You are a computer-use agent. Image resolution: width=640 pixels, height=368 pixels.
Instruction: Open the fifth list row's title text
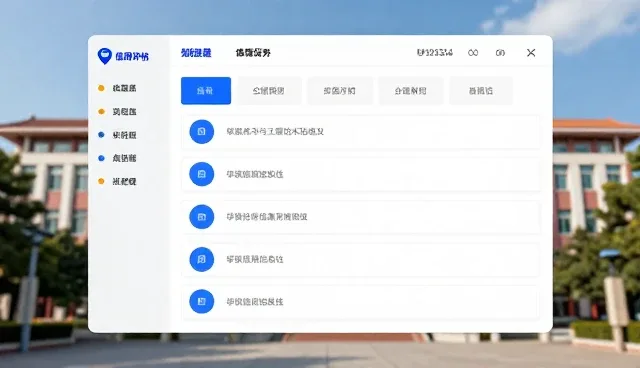pyautogui.click(x=255, y=301)
